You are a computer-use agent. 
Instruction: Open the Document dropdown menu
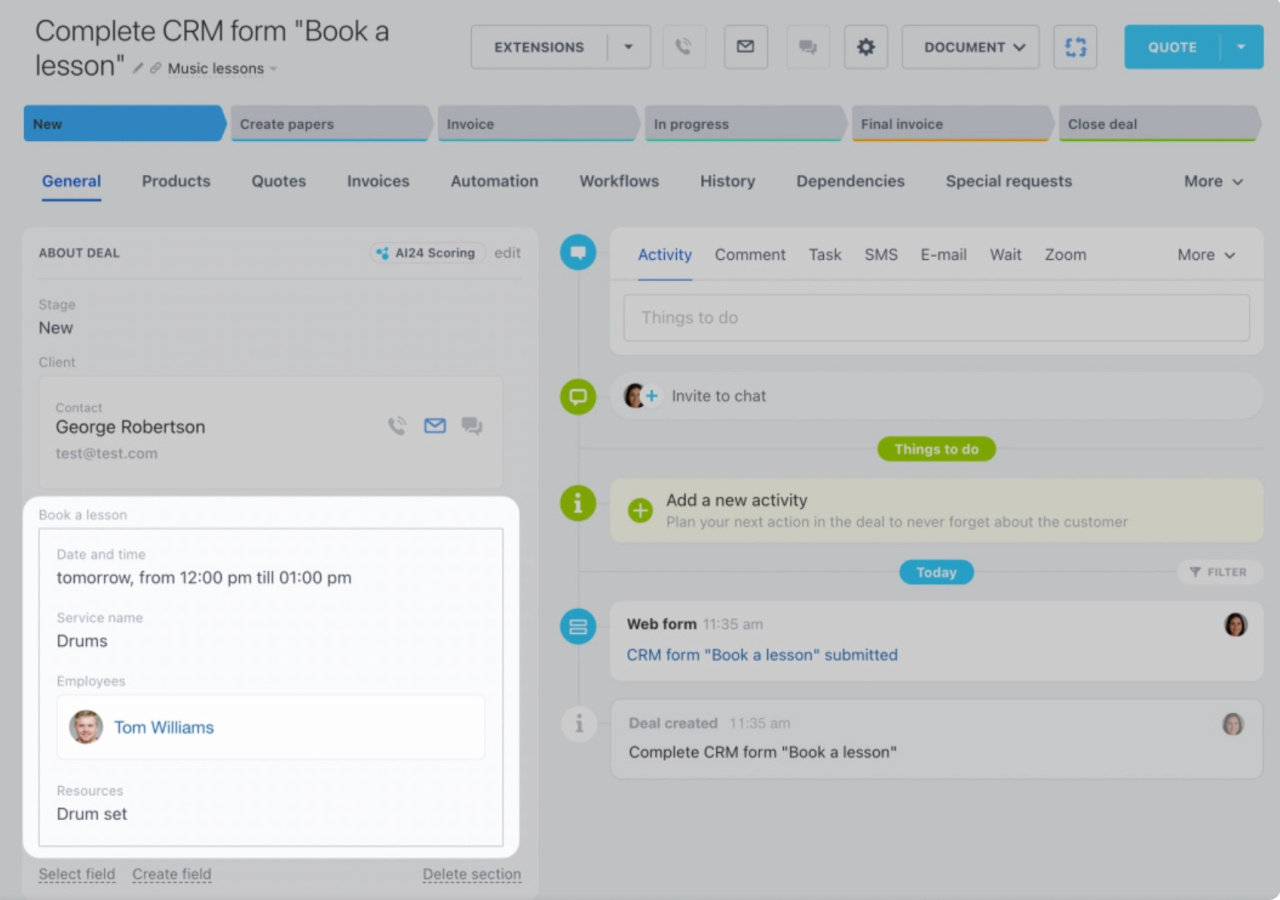[970, 47]
